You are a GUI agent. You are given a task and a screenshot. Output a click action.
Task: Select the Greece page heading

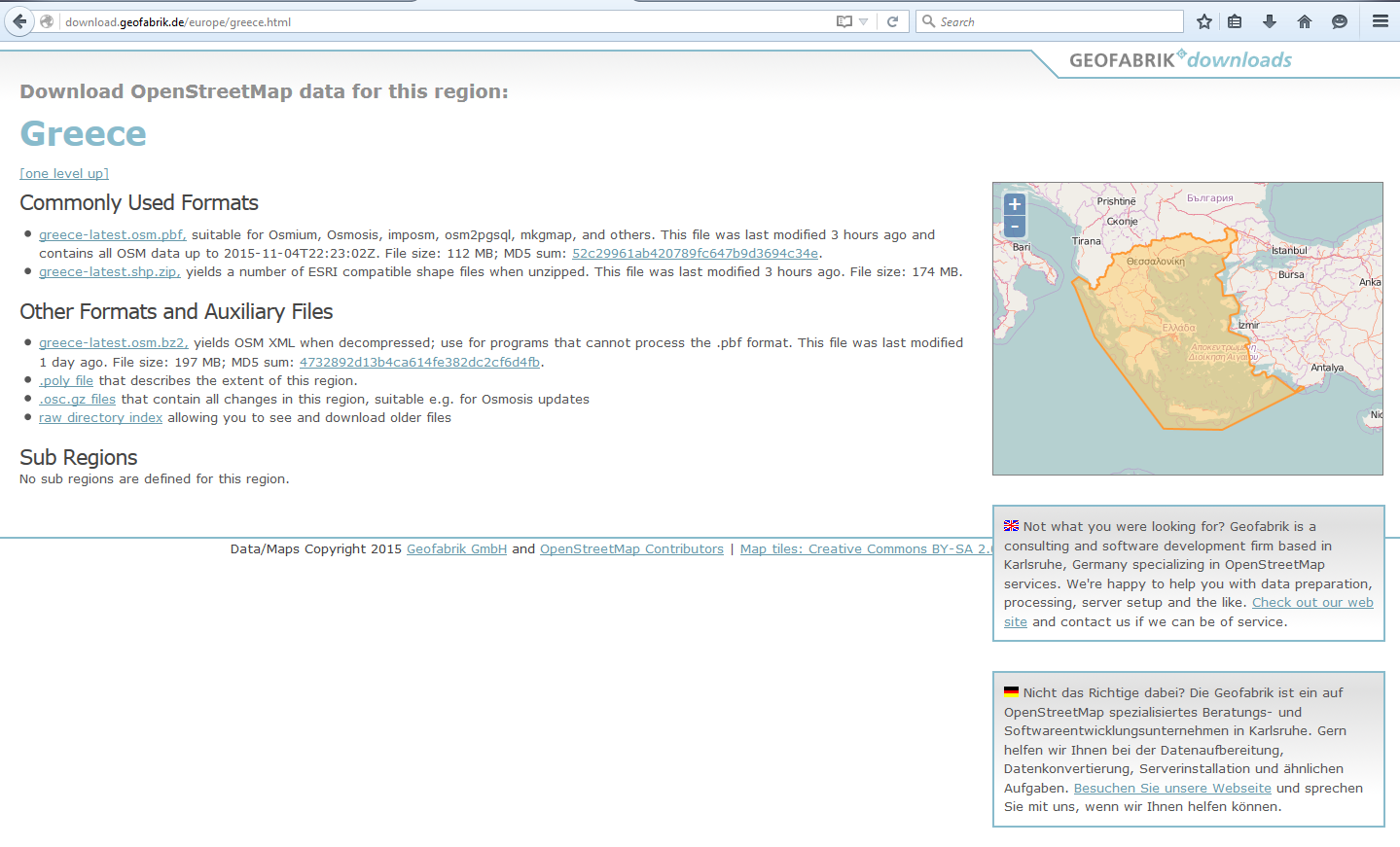pos(84,133)
